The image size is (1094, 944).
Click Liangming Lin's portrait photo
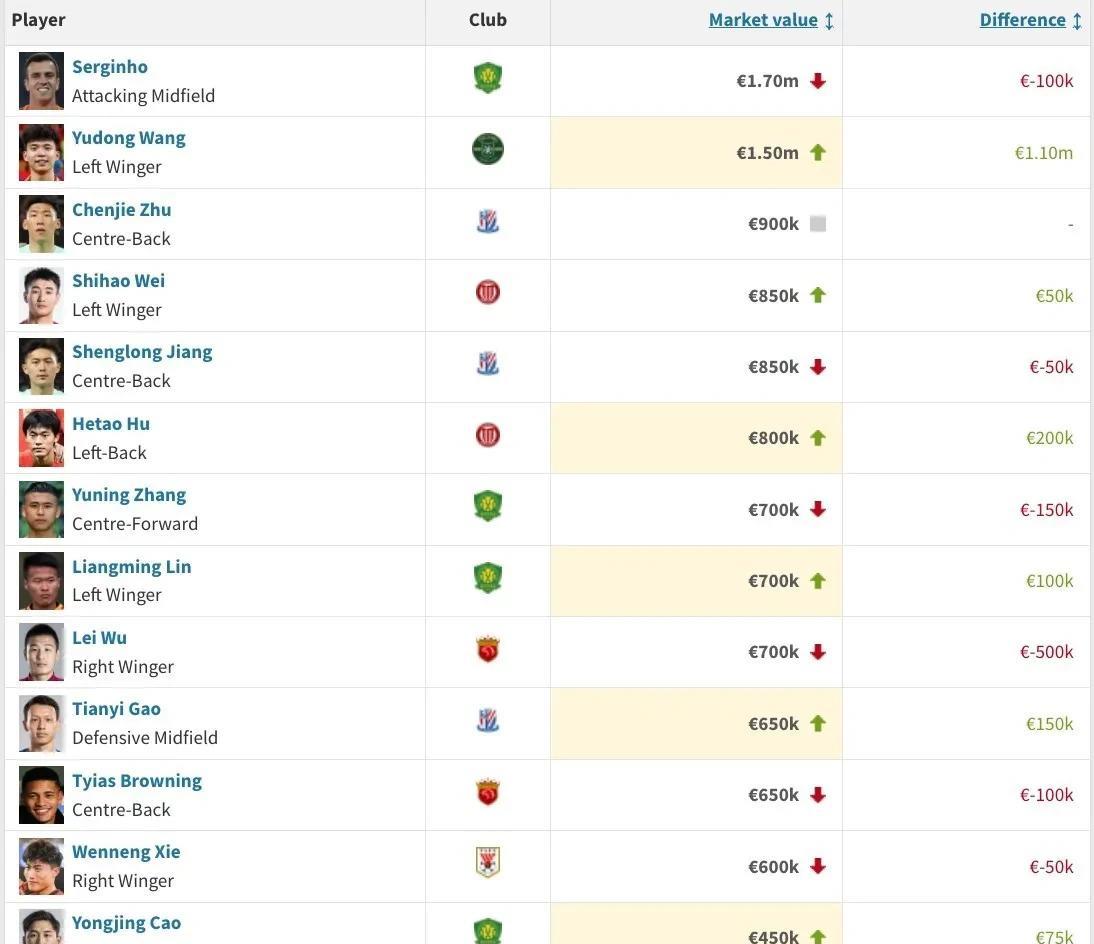(41, 581)
